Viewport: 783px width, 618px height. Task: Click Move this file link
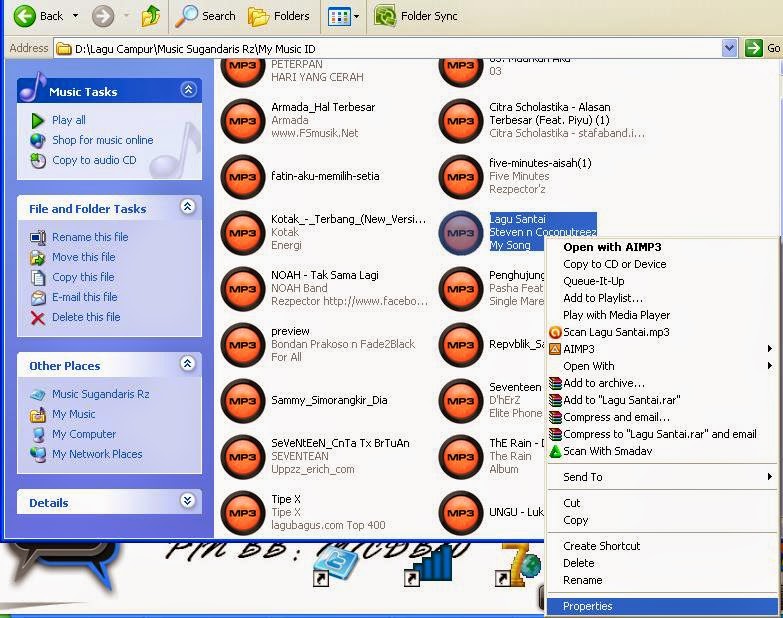84,257
